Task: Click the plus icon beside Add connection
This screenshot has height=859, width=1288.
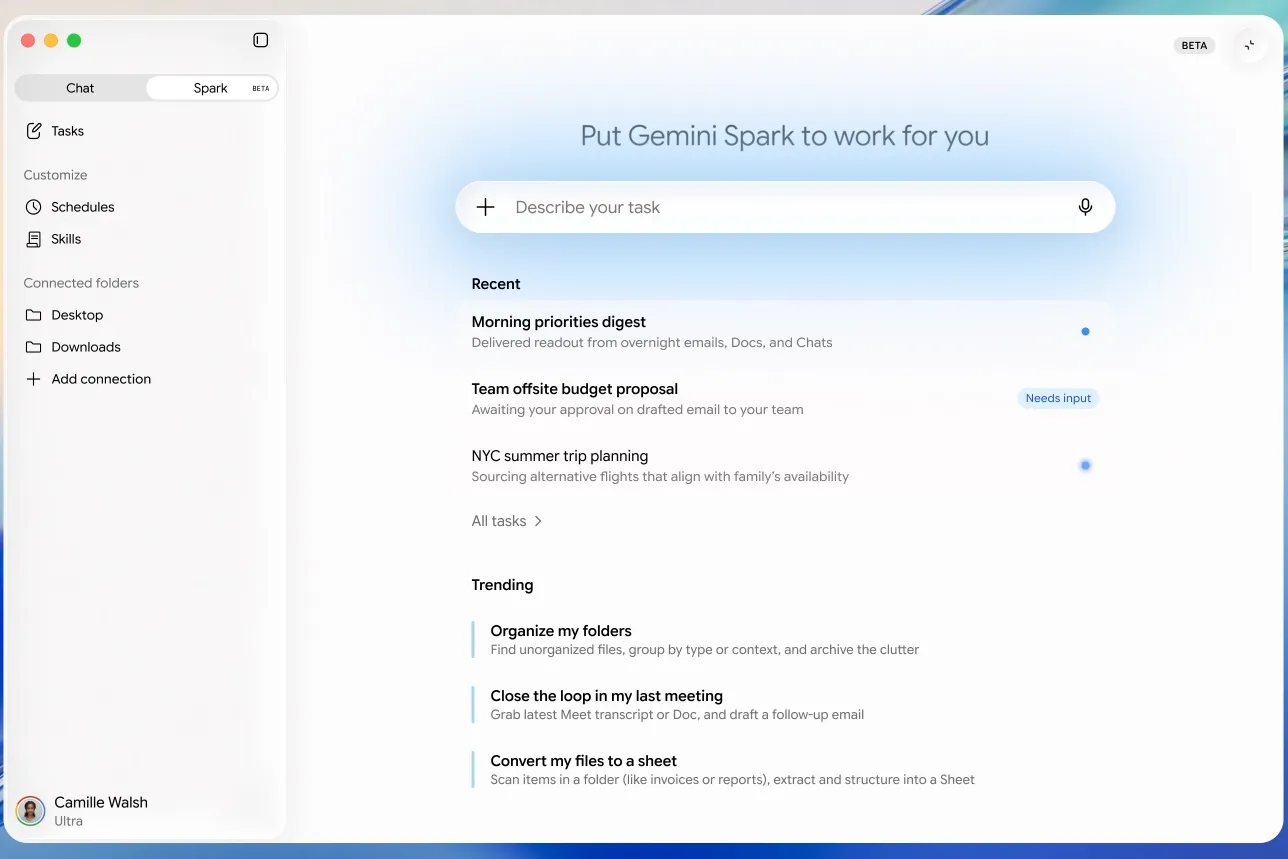Action: click(x=34, y=379)
